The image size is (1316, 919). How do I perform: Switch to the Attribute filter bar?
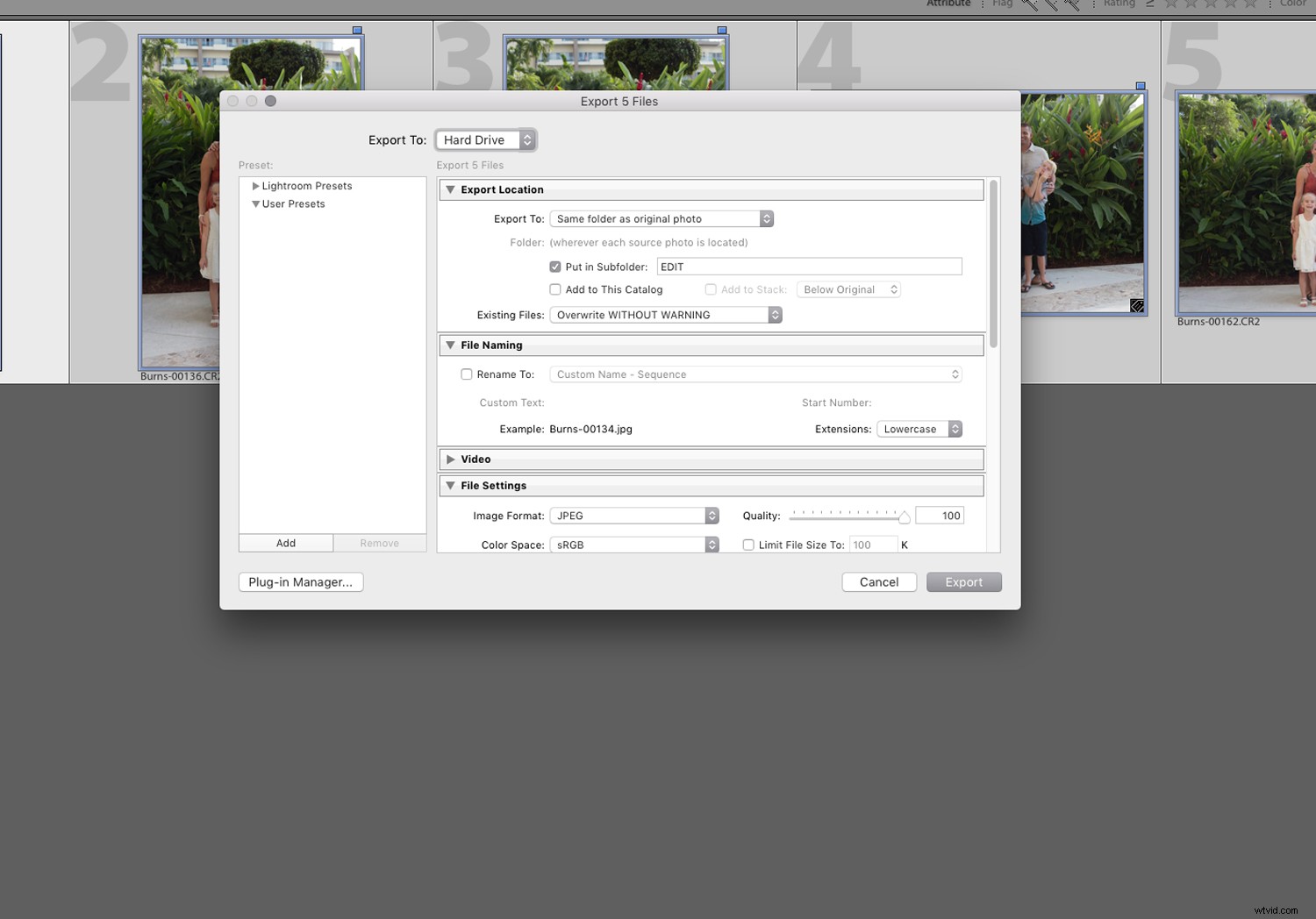click(x=948, y=4)
